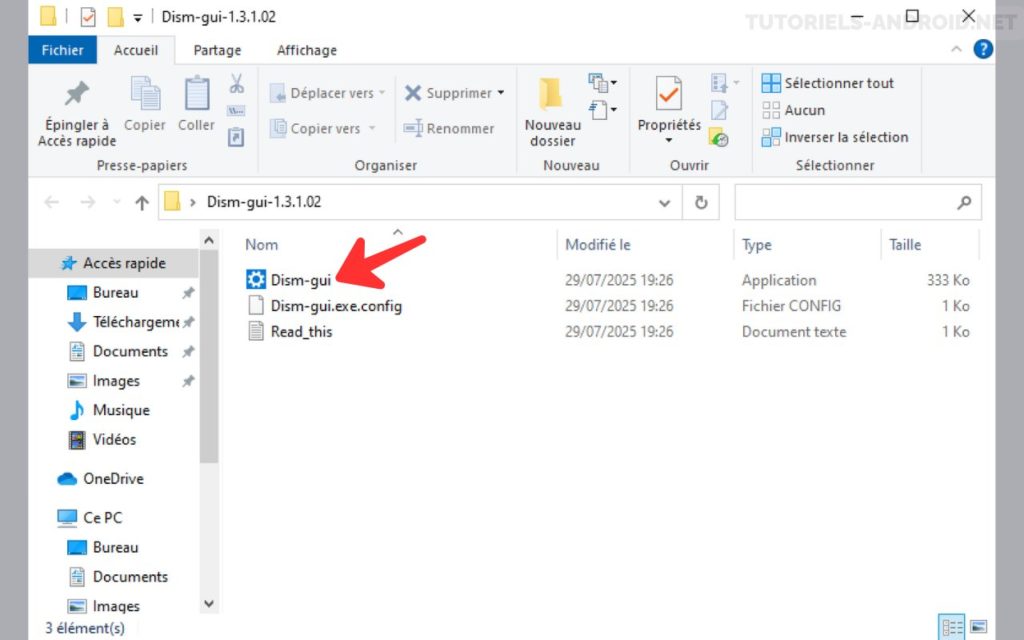Click new folder icon in title bar quick access
Image resolution: width=1024 pixels, height=640 pixels.
pyautogui.click(x=116, y=16)
